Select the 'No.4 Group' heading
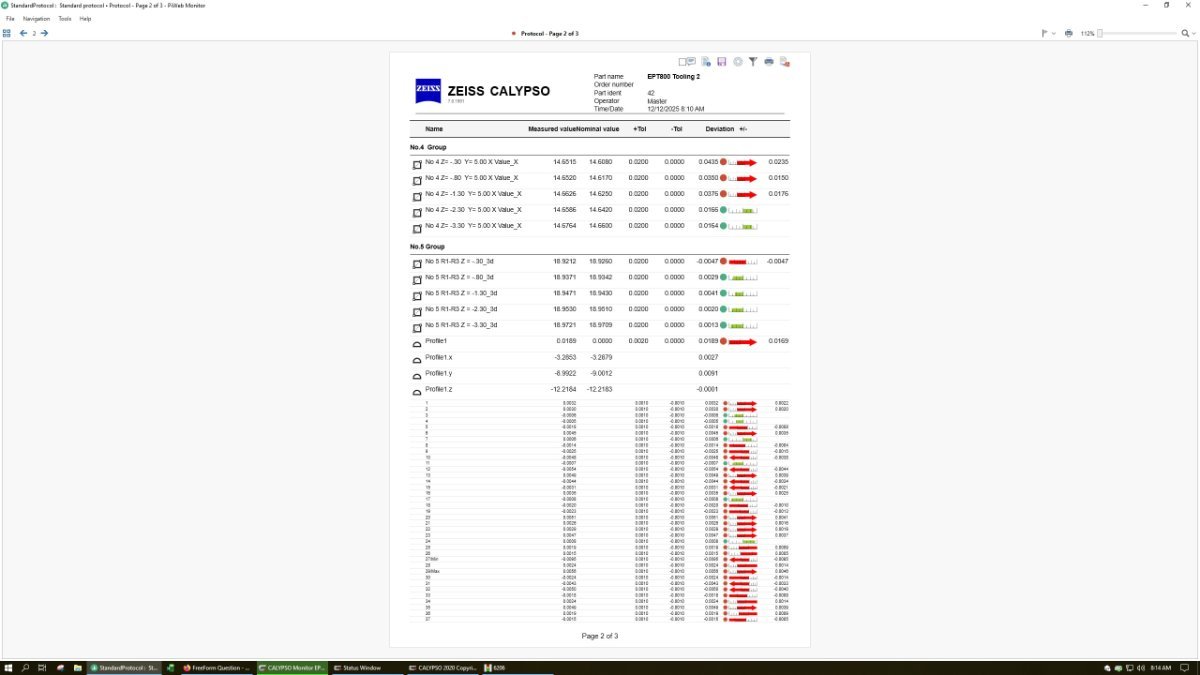This screenshot has width=1200, height=675. click(428, 147)
